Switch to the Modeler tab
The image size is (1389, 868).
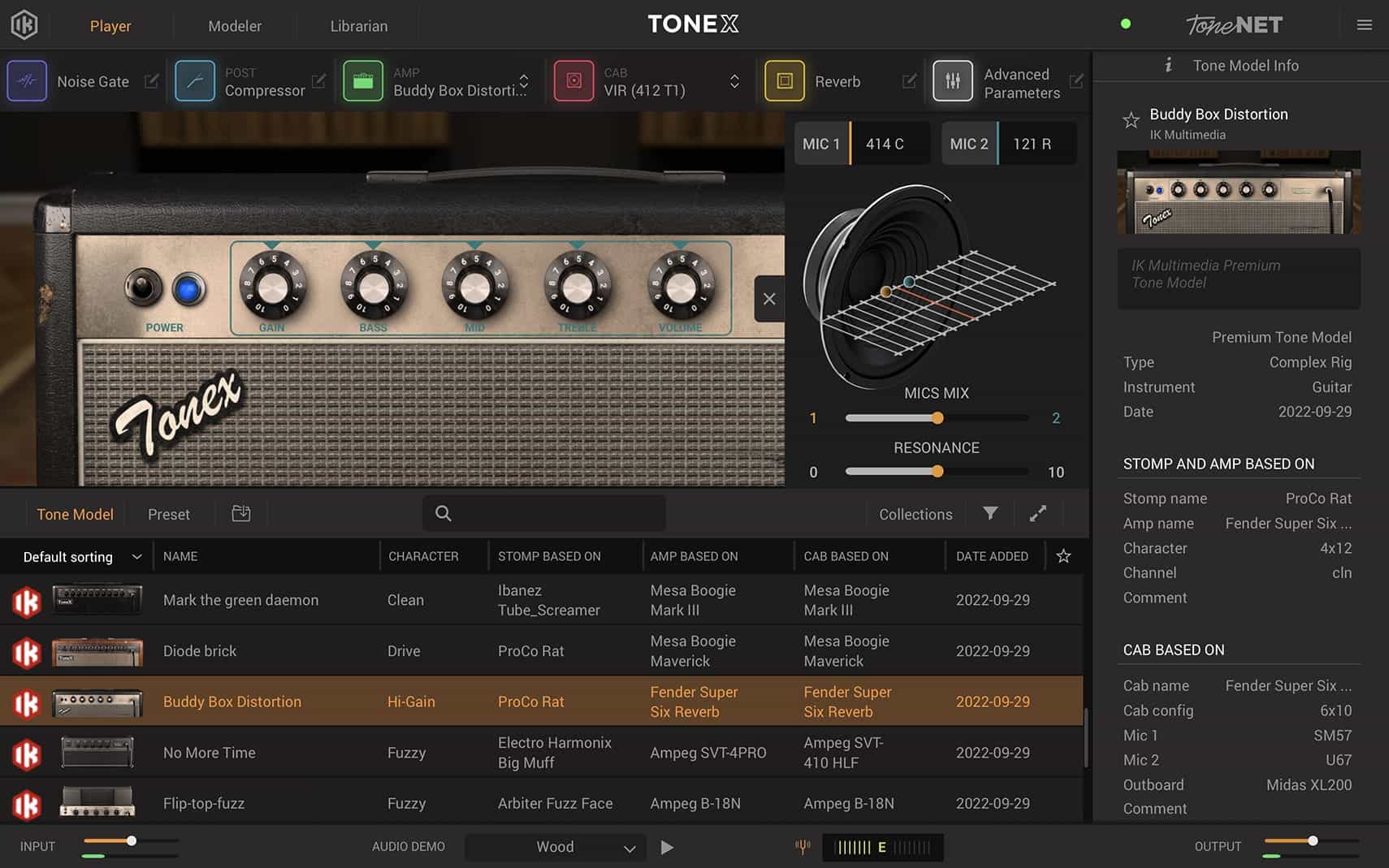point(235,26)
